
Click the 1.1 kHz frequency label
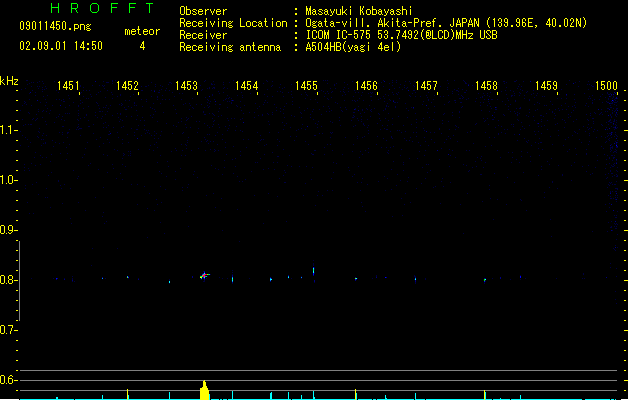(8, 130)
